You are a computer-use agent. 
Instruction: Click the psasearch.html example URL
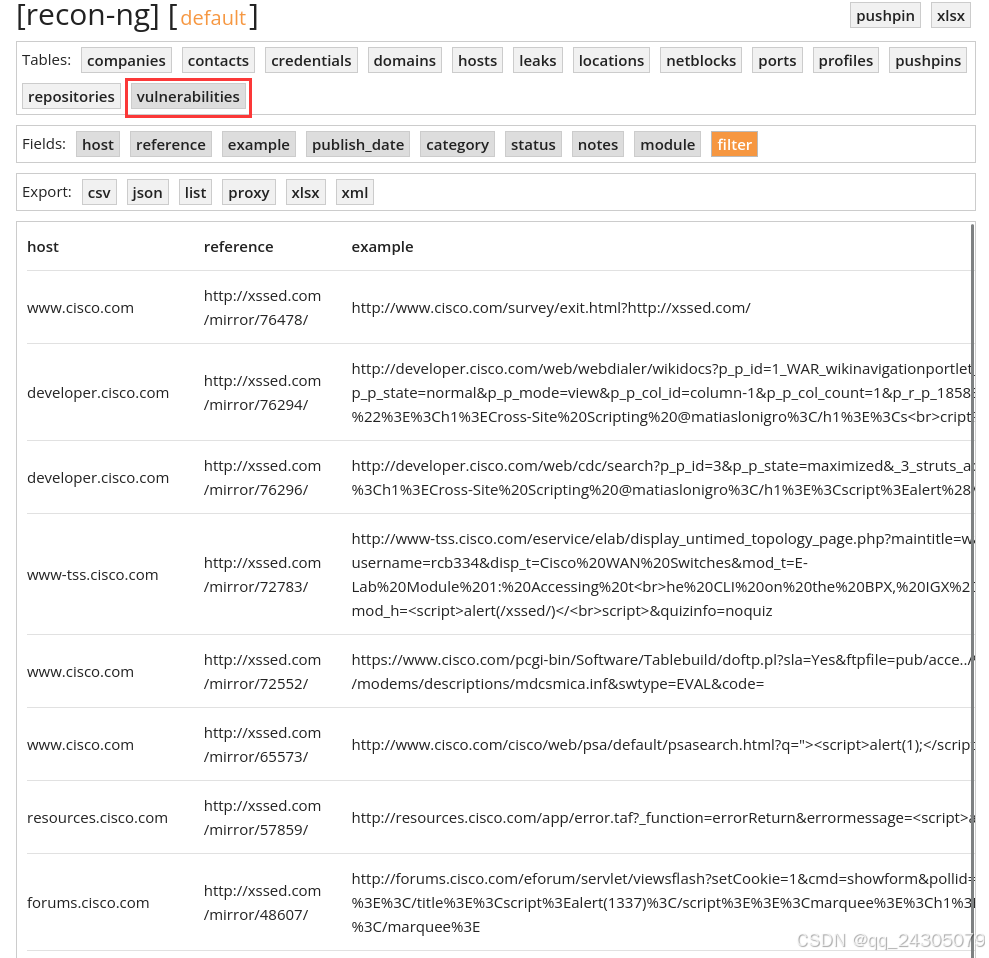pyautogui.click(x=662, y=745)
